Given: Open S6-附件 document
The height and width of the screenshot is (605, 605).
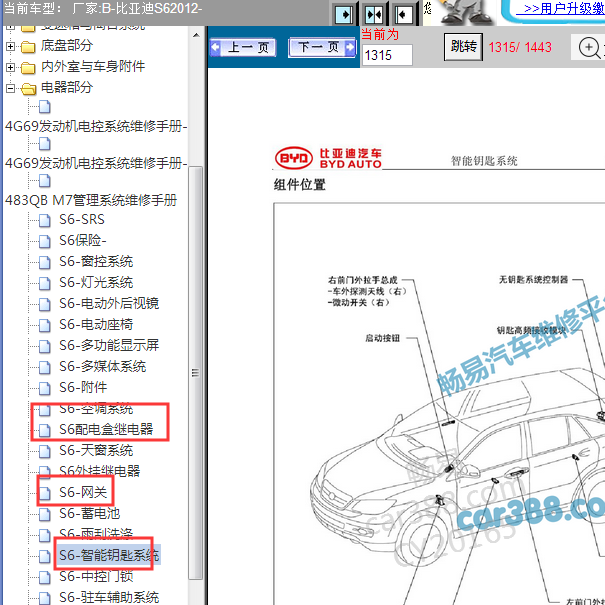Looking at the screenshot, I should tap(83, 387).
